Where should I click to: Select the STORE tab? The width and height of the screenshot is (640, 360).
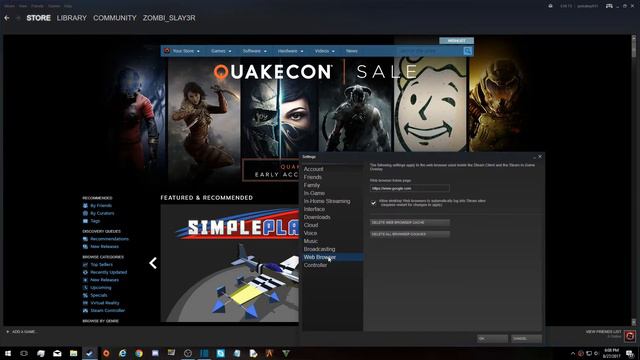tap(39, 18)
